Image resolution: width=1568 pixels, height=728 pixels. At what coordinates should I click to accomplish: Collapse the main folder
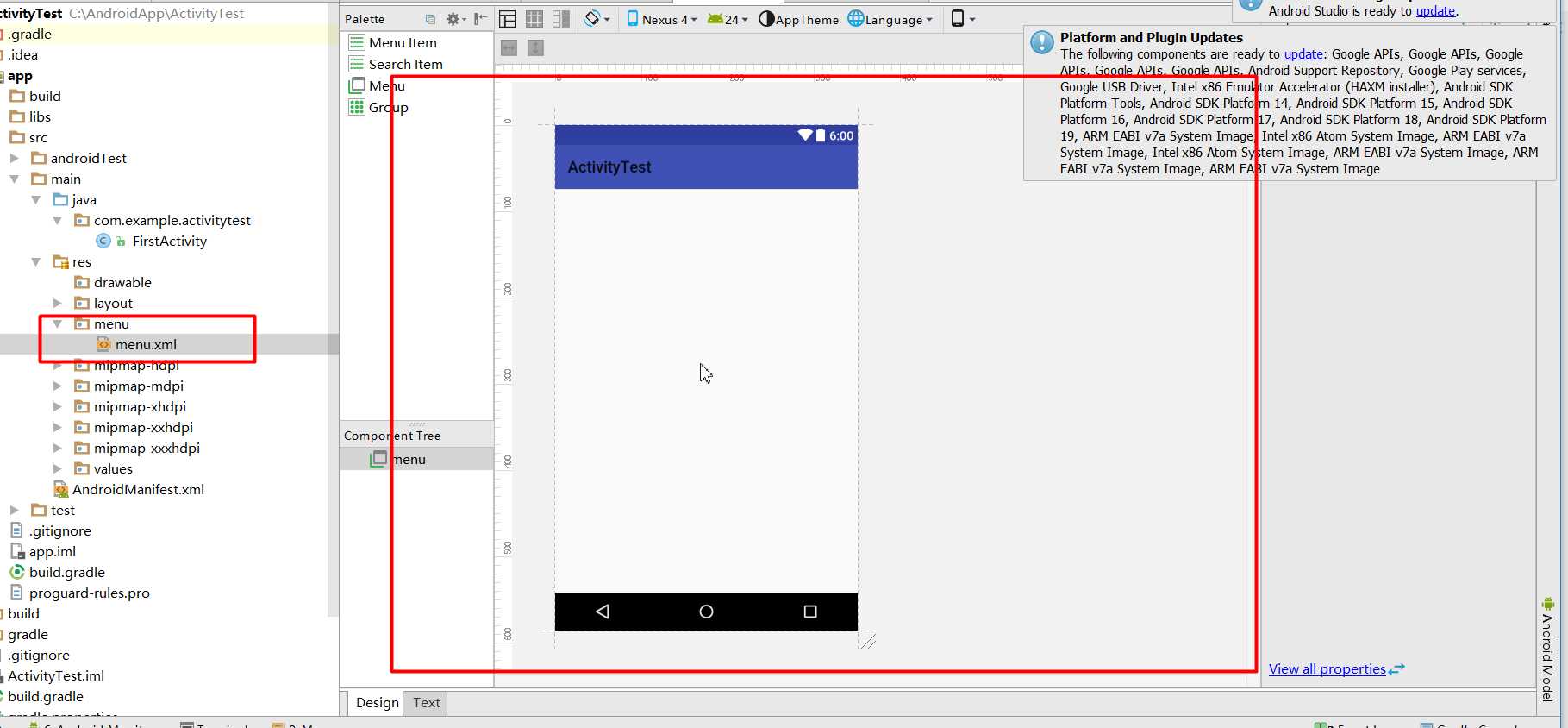tap(15, 179)
